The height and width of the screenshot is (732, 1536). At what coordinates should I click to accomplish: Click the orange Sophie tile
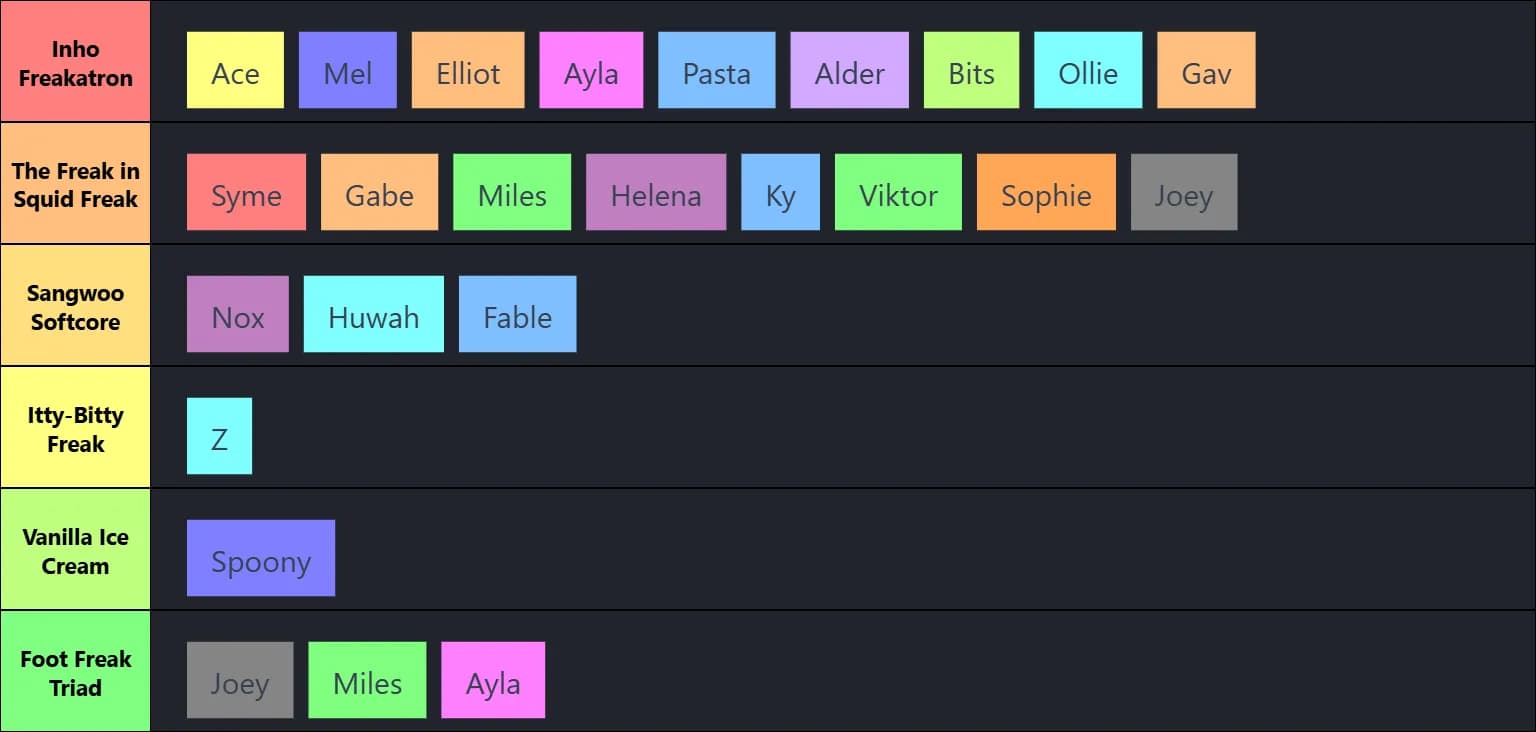1046,192
